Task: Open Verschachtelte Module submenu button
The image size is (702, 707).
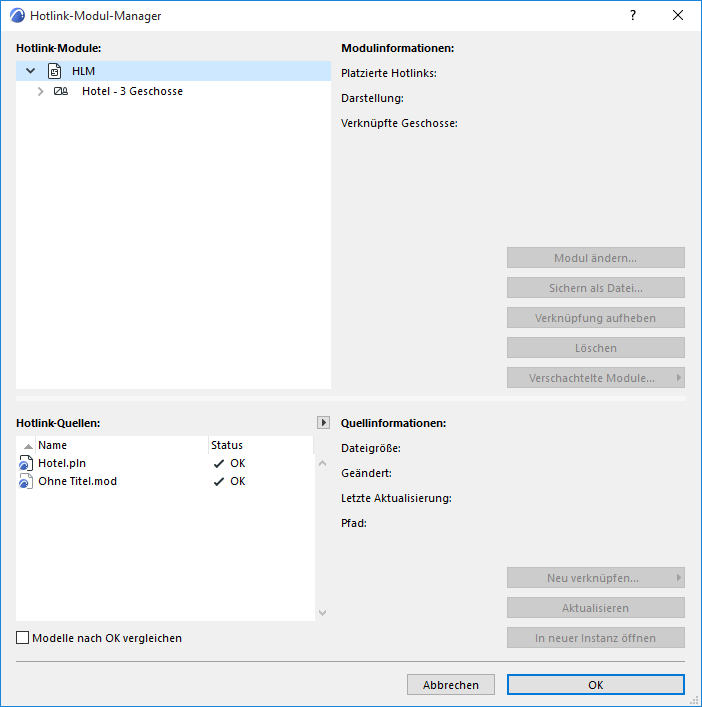Action: tap(596, 378)
